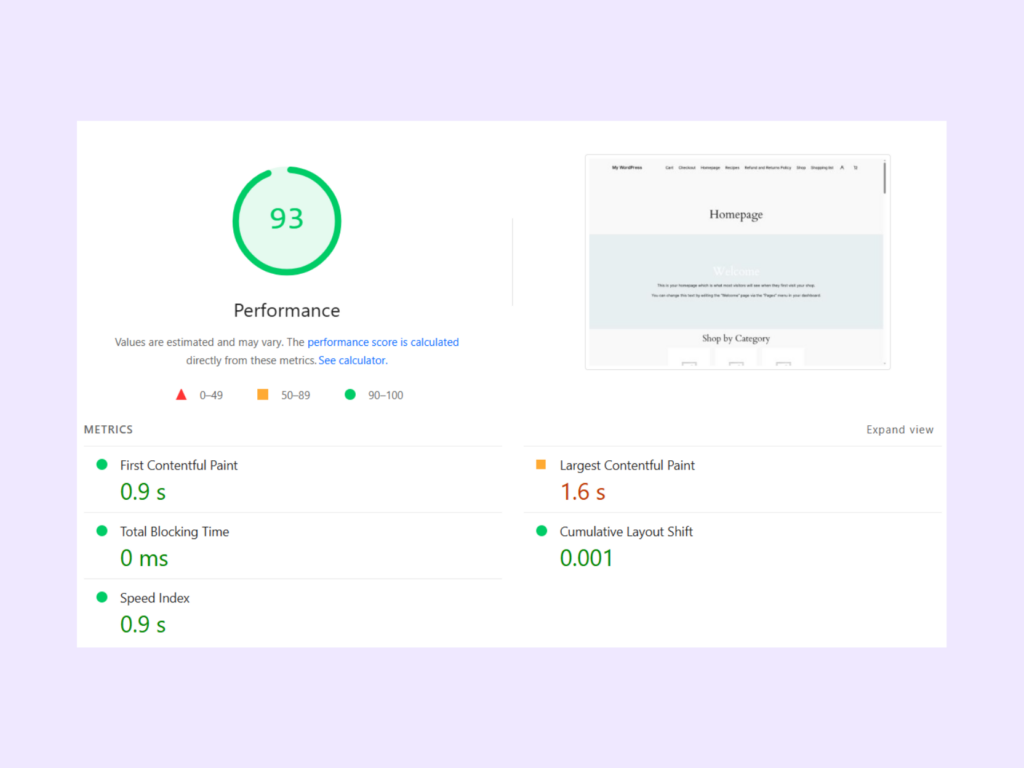Click the cart icon in the site preview
The height and width of the screenshot is (768, 1024).
[x=856, y=168]
